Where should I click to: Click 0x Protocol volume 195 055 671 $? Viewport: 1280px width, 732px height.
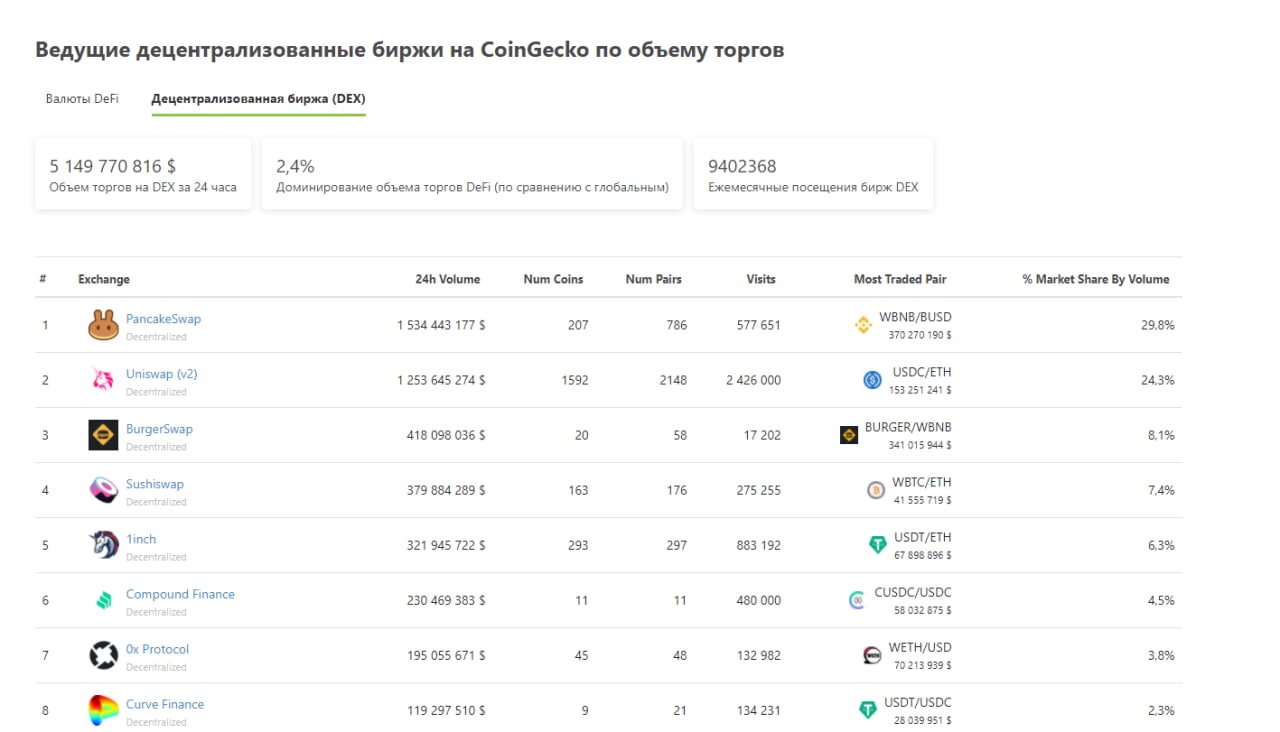446,655
